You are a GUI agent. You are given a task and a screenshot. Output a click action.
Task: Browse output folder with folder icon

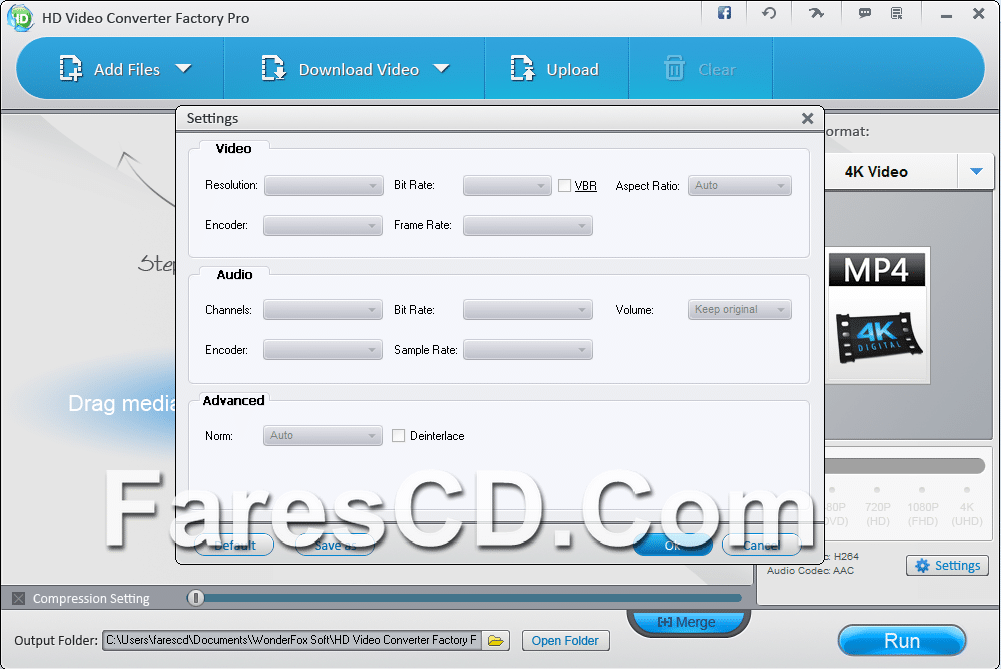(495, 640)
